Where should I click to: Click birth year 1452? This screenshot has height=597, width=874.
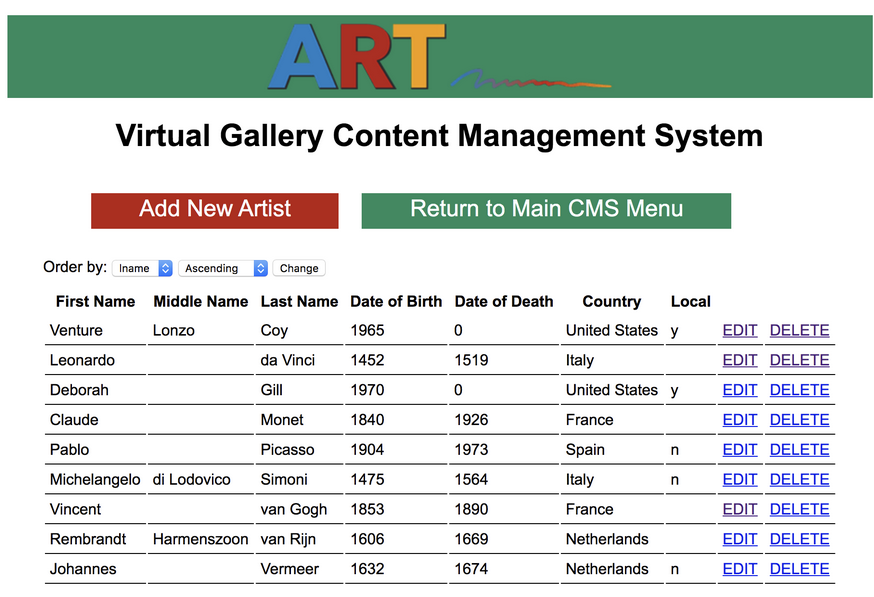click(x=367, y=360)
